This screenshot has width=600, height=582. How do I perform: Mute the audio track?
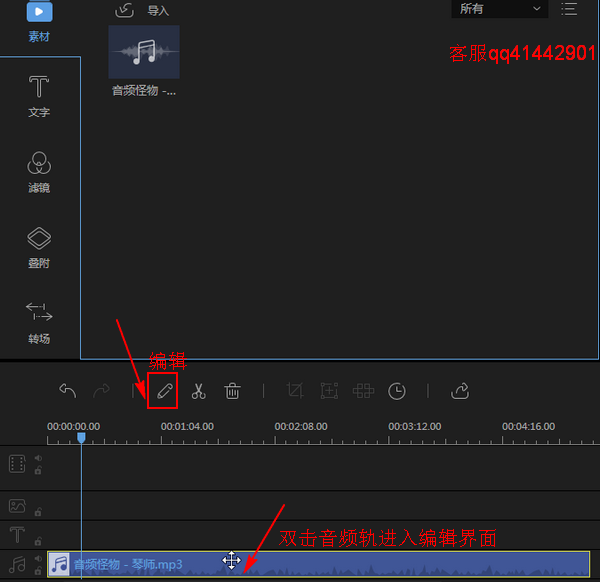coord(38,559)
